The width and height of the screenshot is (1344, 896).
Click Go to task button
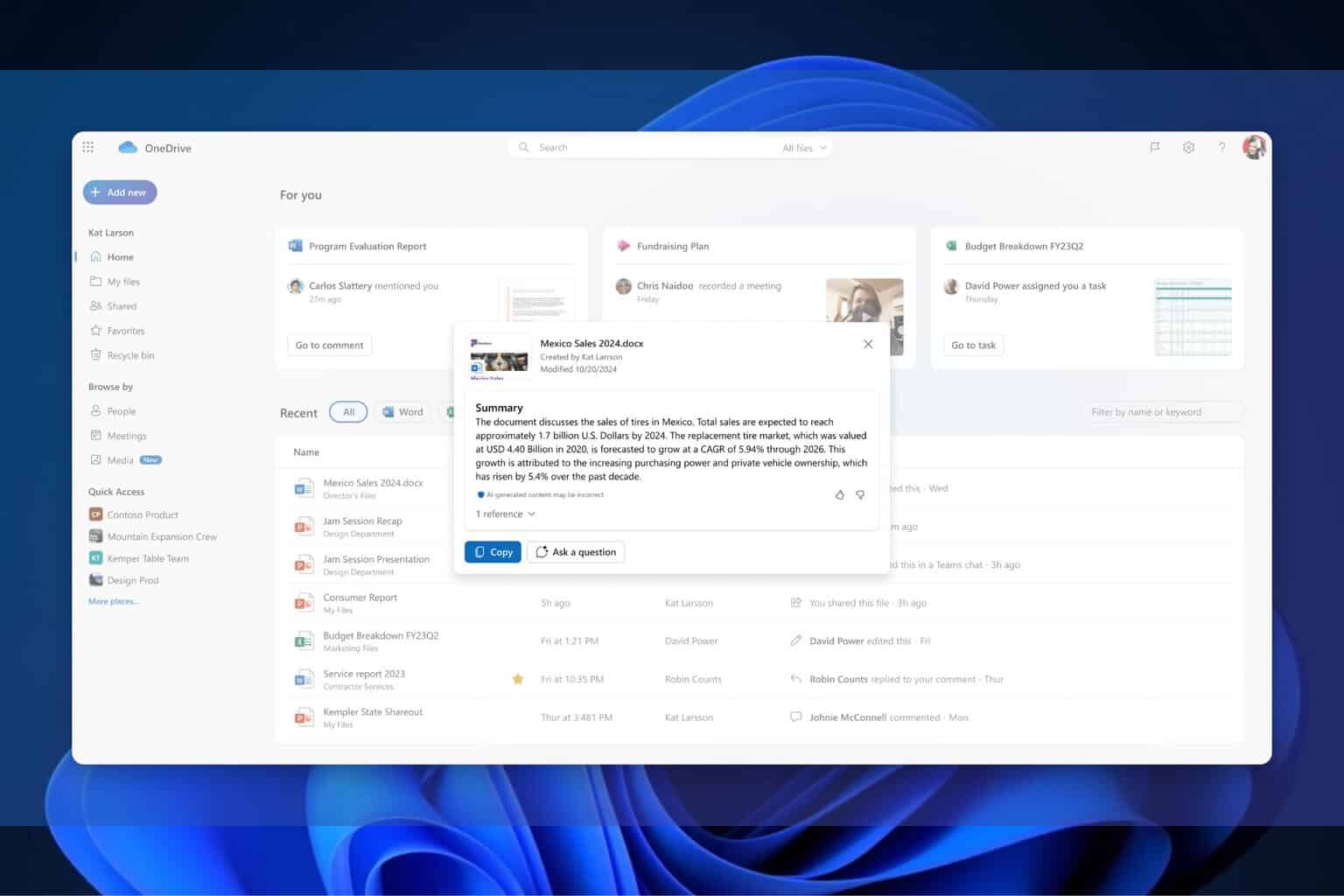(x=973, y=345)
